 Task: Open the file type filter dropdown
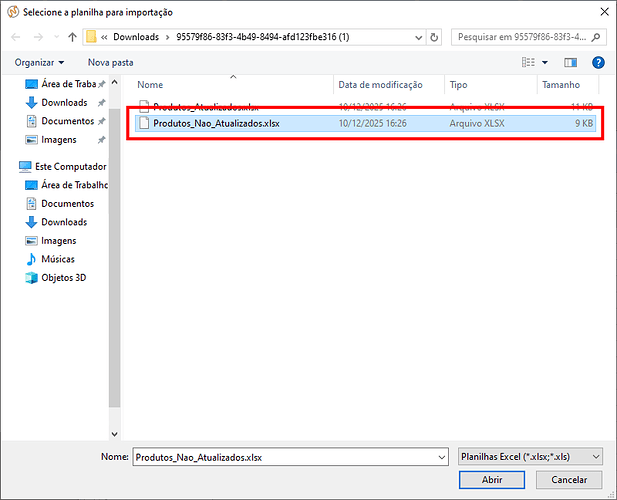pos(529,456)
